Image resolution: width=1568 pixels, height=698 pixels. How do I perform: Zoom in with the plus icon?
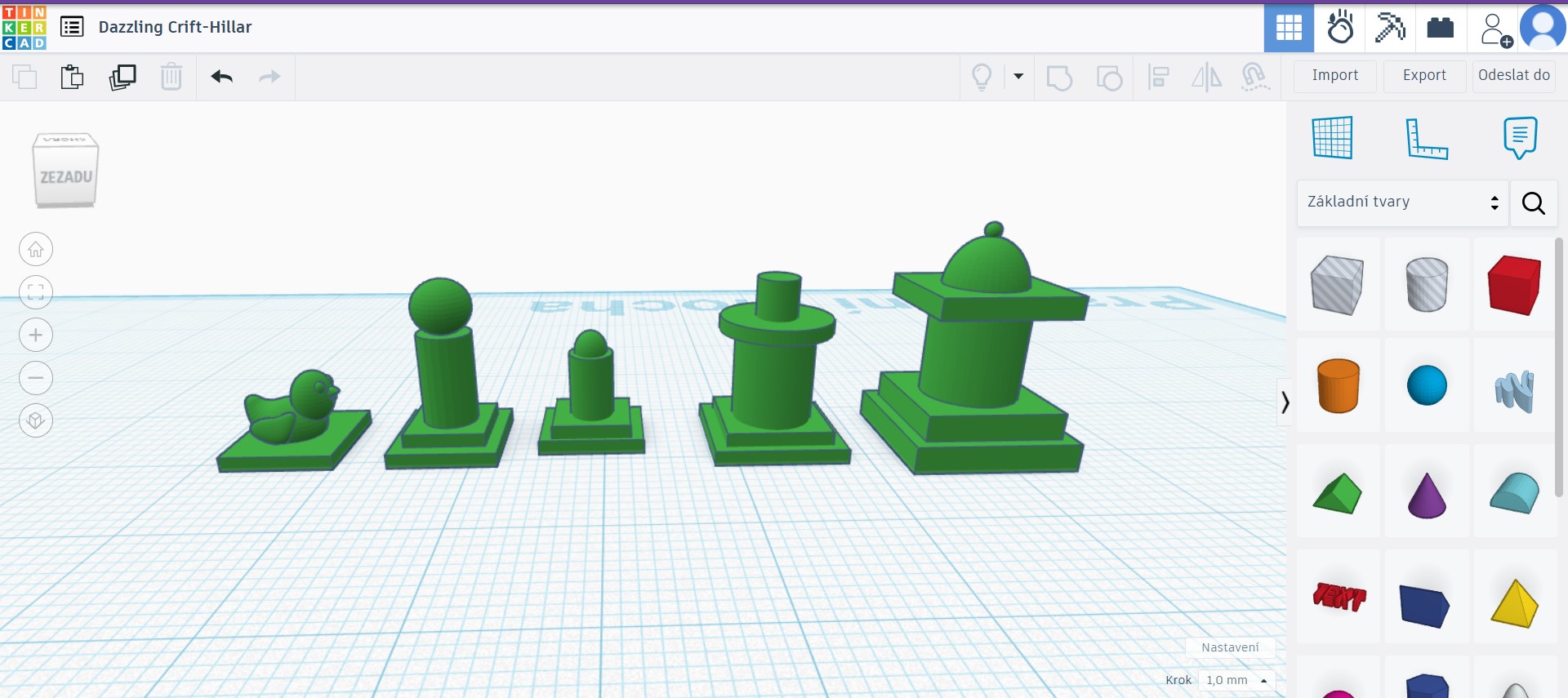tap(36, 335)
